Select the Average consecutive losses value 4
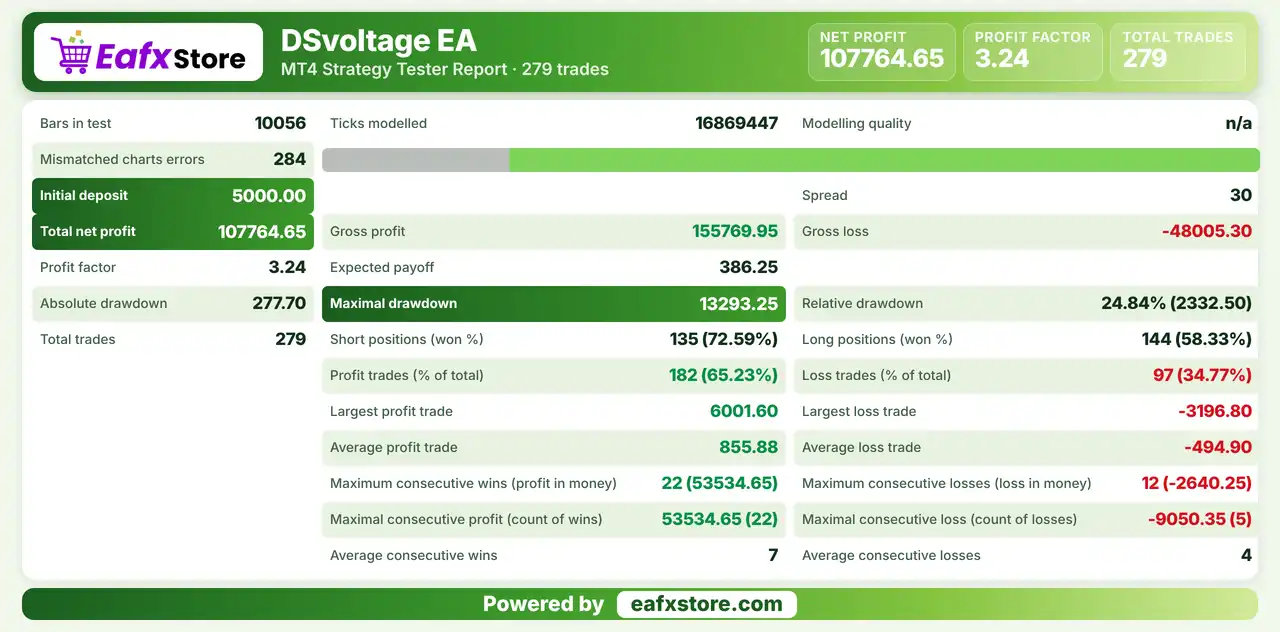The height and width of the screenshot is (632, 1280). [x=1247, y=556]
